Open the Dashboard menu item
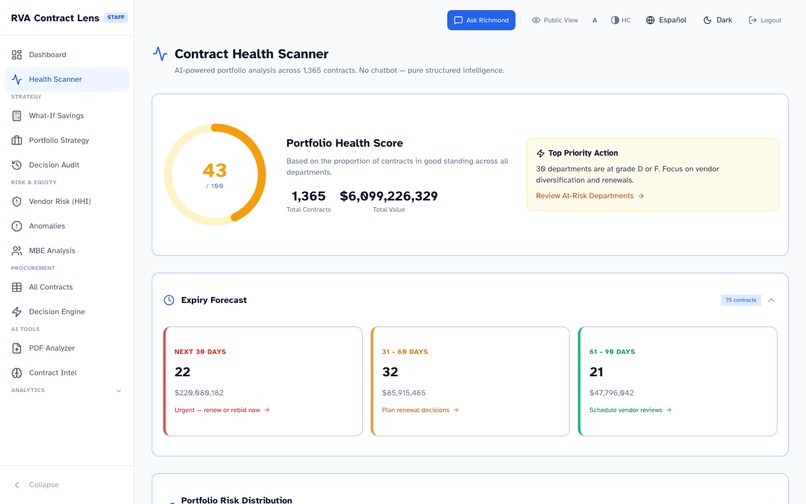This screenshot has width=806, height=504. coord(67,55)
